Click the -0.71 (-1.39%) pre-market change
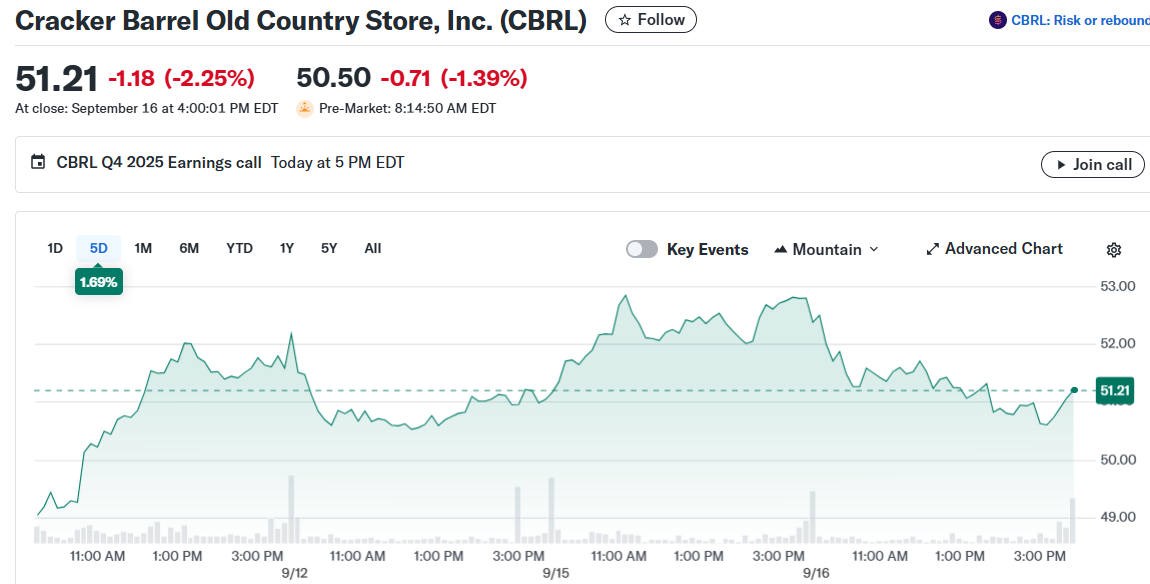 [x=454, y=78]
